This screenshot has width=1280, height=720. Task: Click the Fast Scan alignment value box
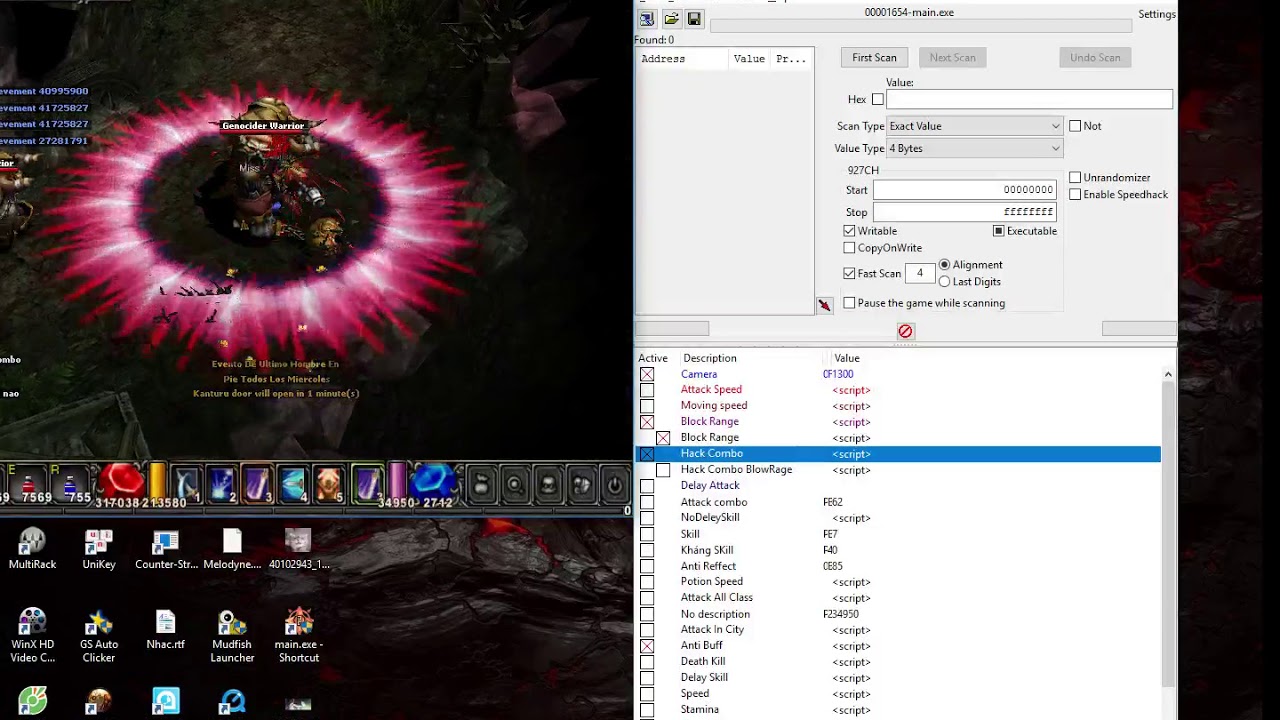coord(920,273)
